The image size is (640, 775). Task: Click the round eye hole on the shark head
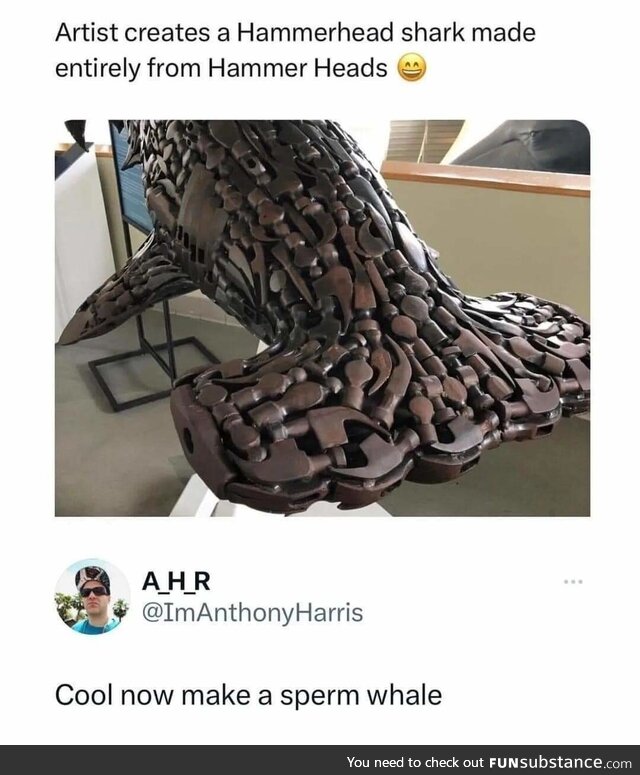tap(188, 439)
